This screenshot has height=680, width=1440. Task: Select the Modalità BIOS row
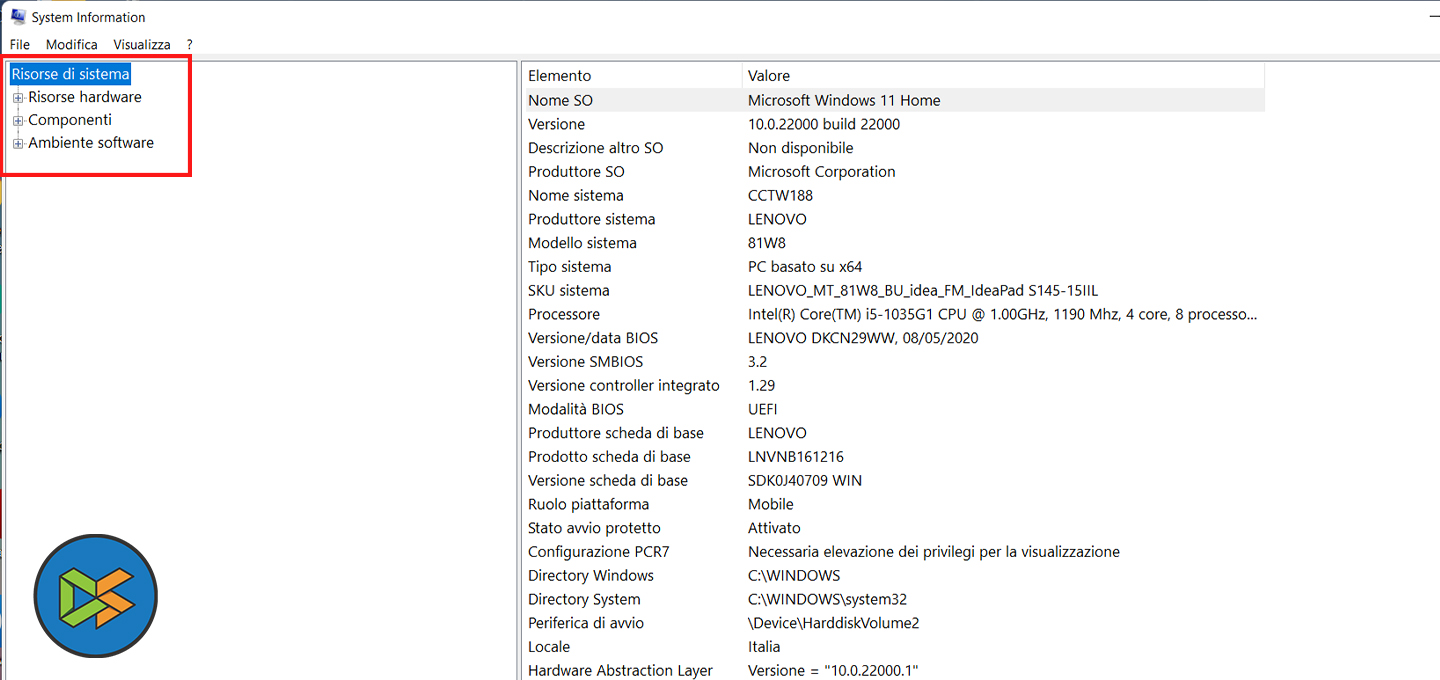[894, 409]
